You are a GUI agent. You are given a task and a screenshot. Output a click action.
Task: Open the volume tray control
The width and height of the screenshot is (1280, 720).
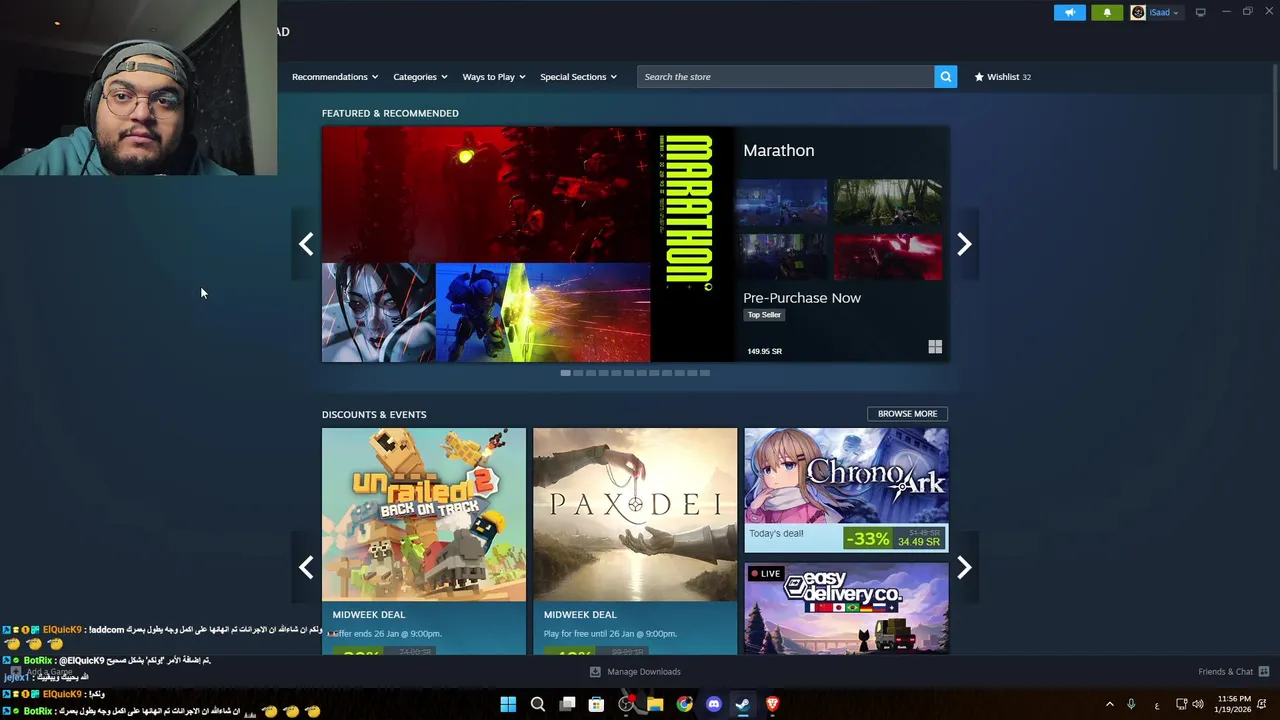pos(1198,704)
